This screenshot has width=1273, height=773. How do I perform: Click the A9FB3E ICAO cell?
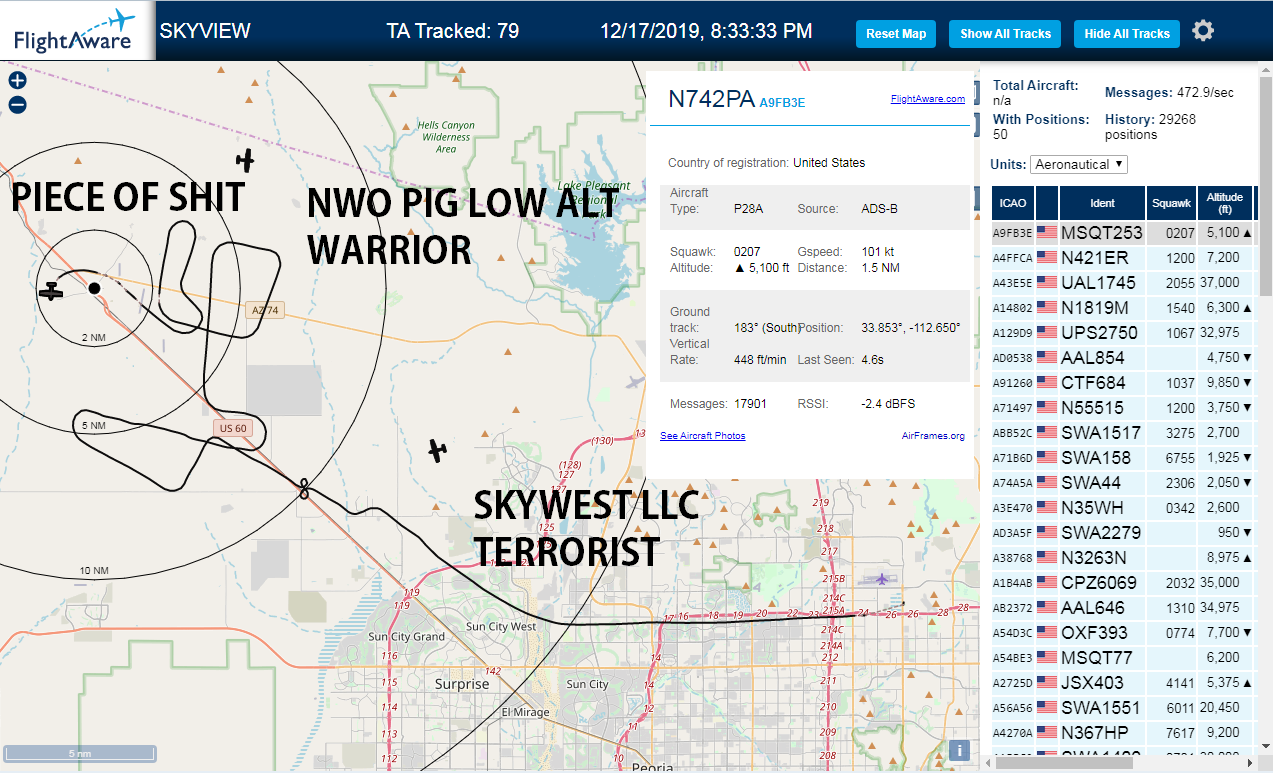point(1012,233)
